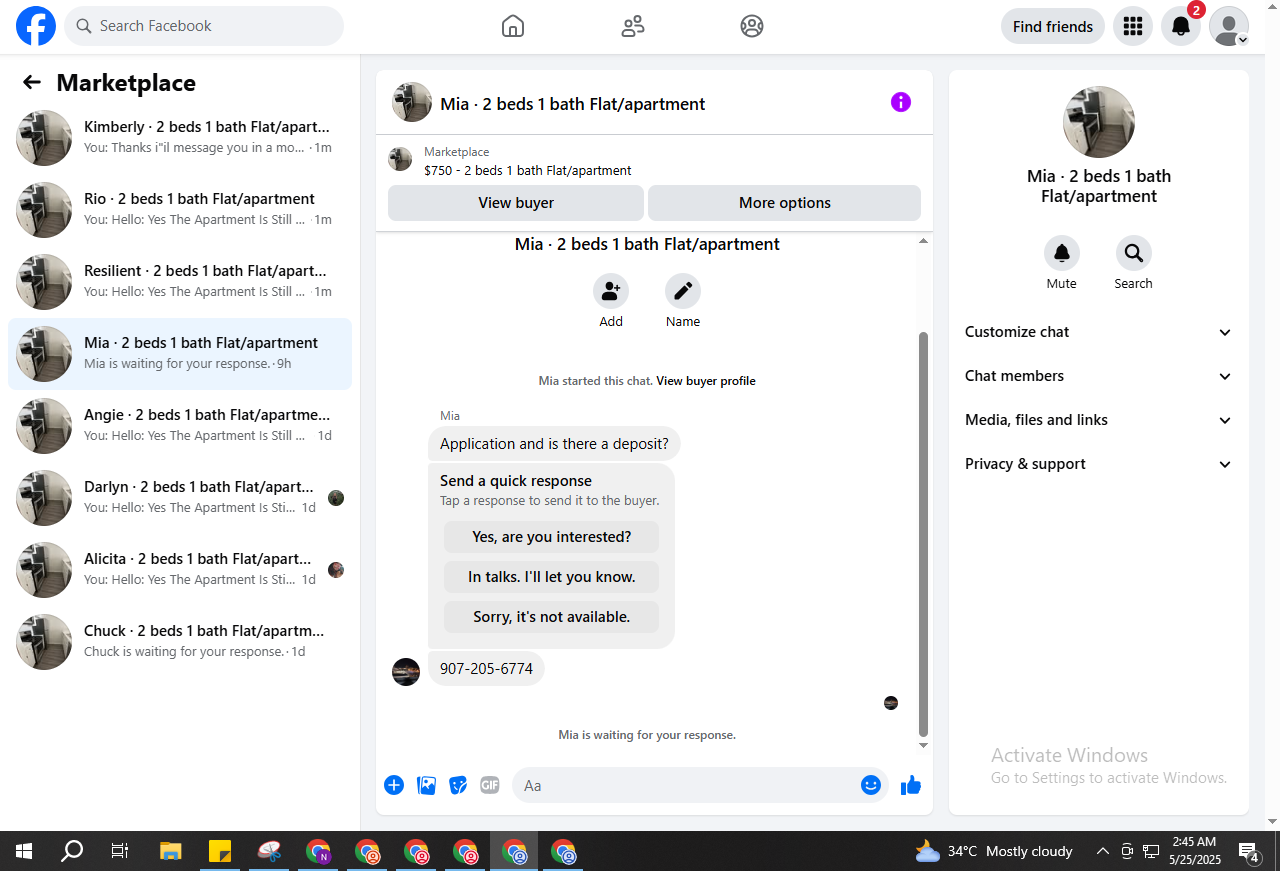The width and height of the screenshot is (1280, 871).
Task: Click large listing photo in right panel
Action: coord(1099,122)
